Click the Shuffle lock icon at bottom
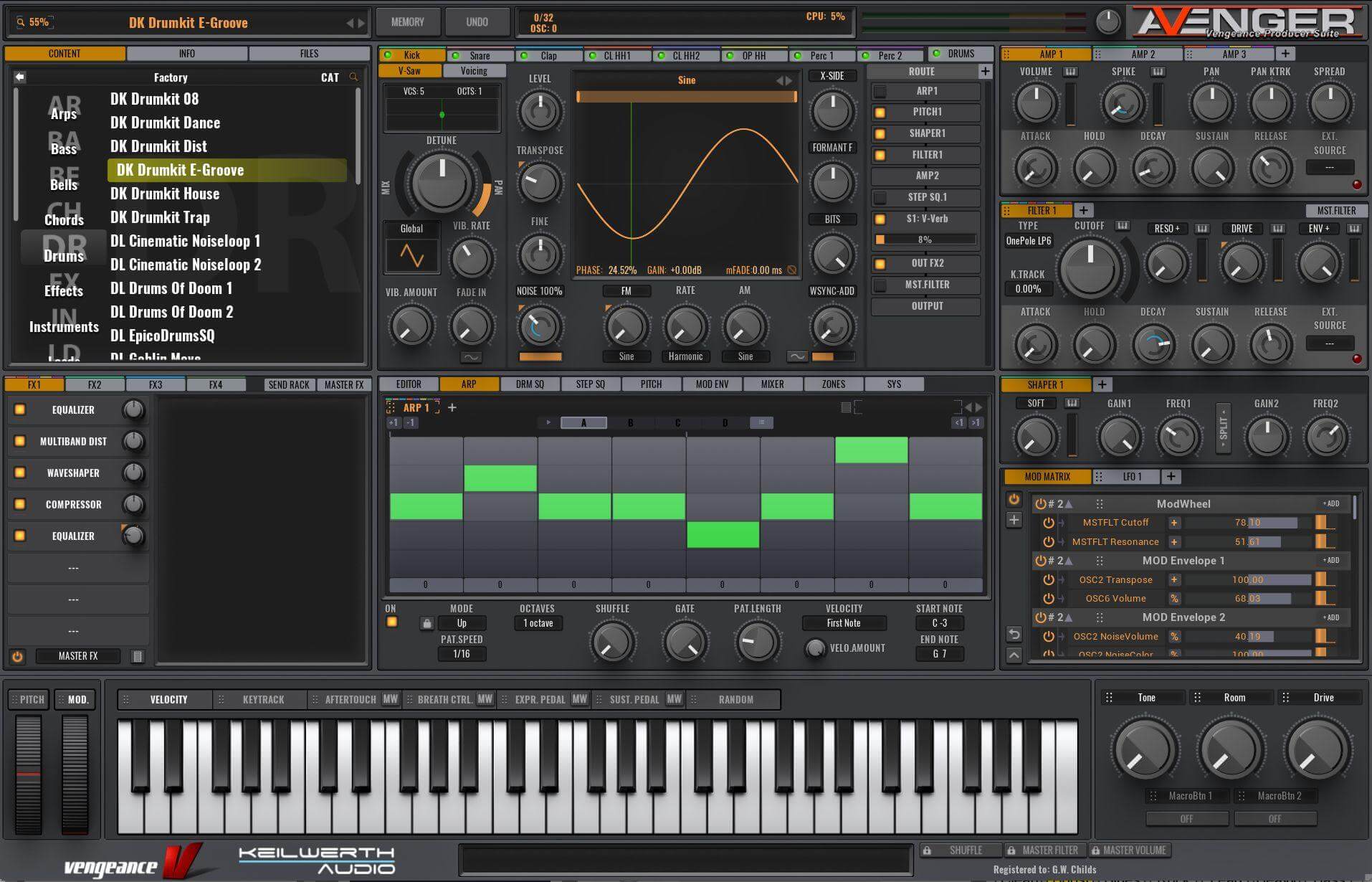The image size is (1372, 882). point(928,850)
